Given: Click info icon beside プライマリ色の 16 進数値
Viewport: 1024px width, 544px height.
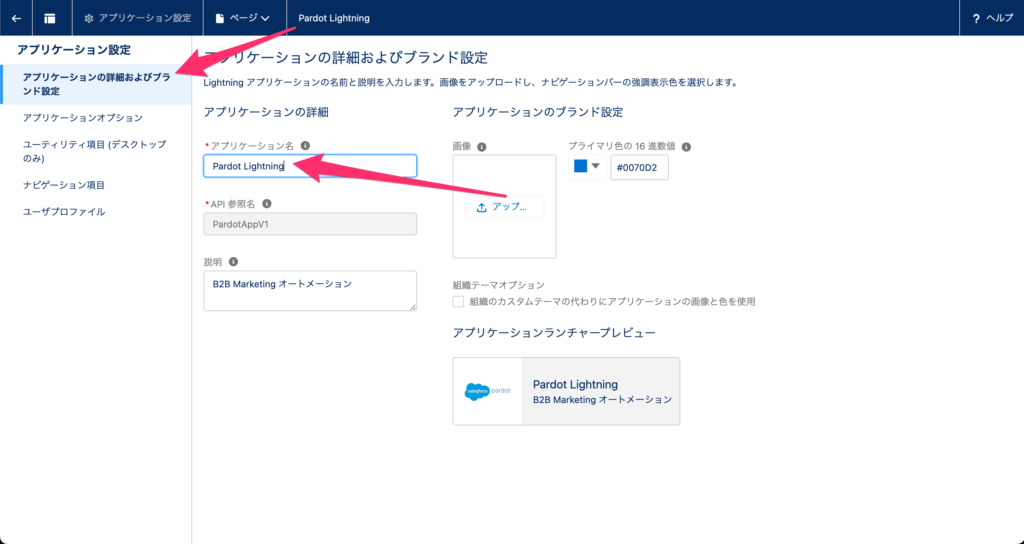Looking at the screenshot, I should coord(686,146).
